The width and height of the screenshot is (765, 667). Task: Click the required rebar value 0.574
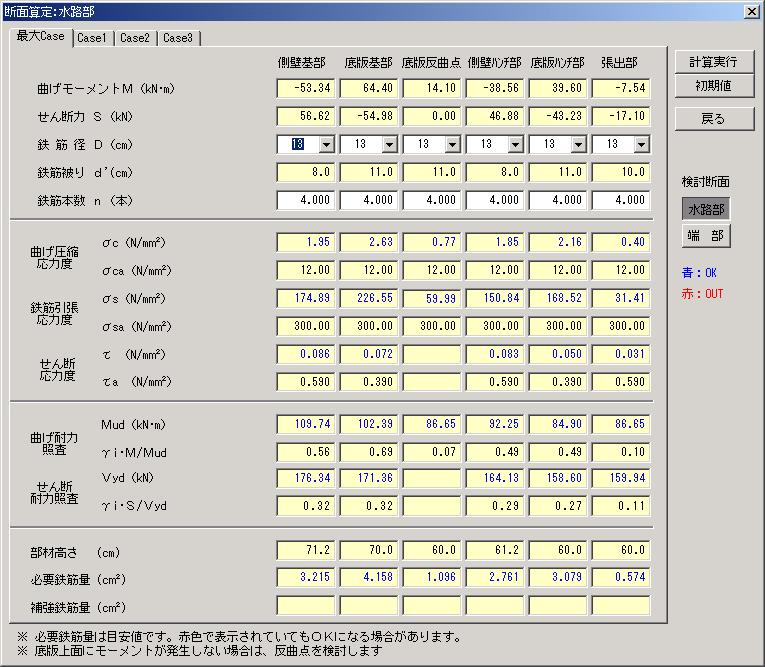click(x=621, y=577)
